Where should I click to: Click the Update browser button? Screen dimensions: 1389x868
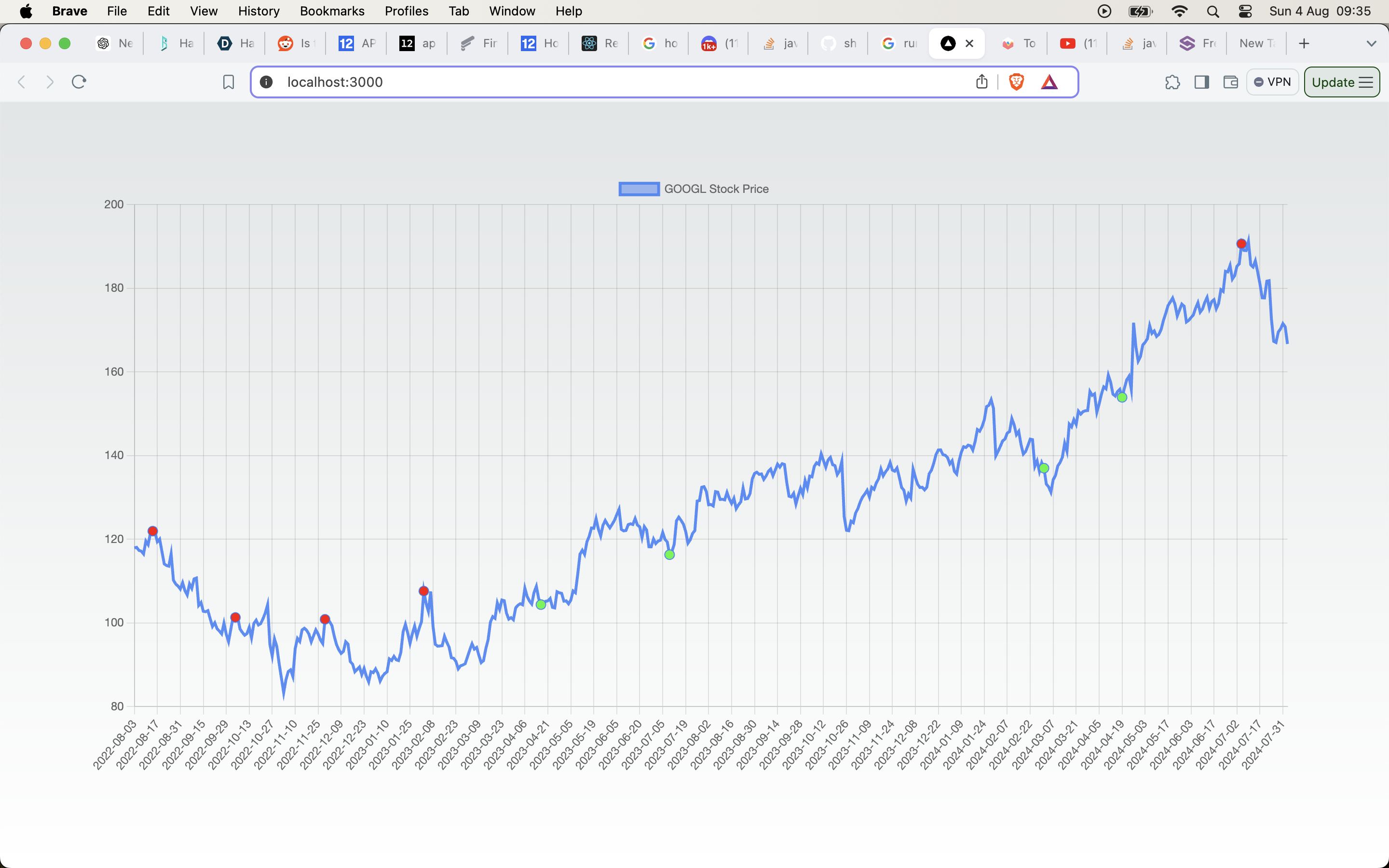coord(1335,81)
